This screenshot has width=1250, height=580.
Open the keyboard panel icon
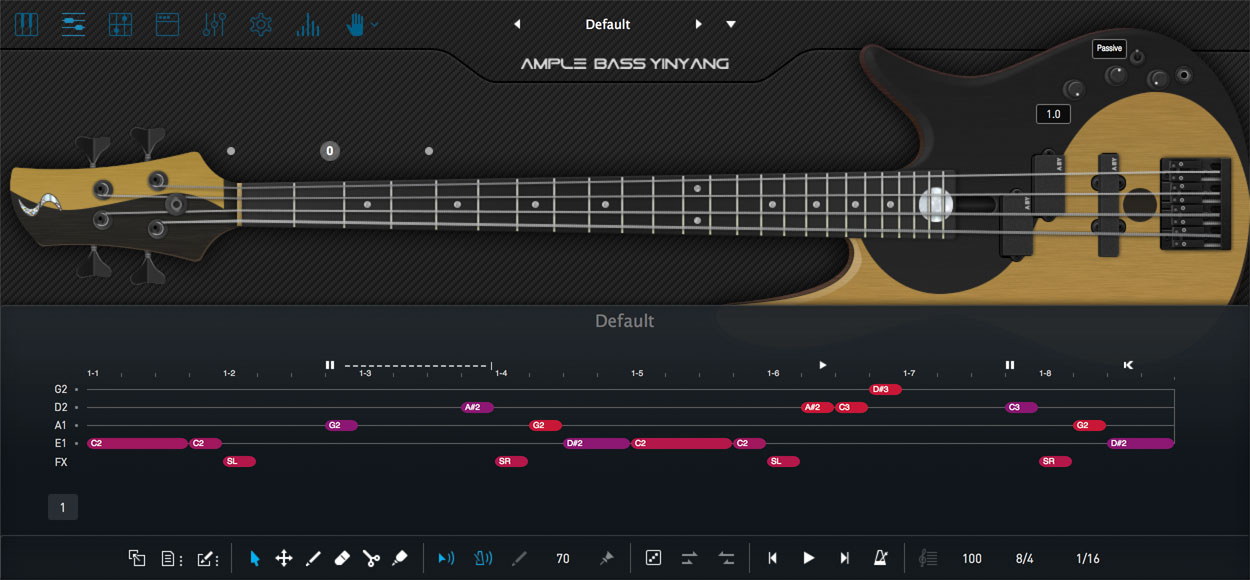26,25
